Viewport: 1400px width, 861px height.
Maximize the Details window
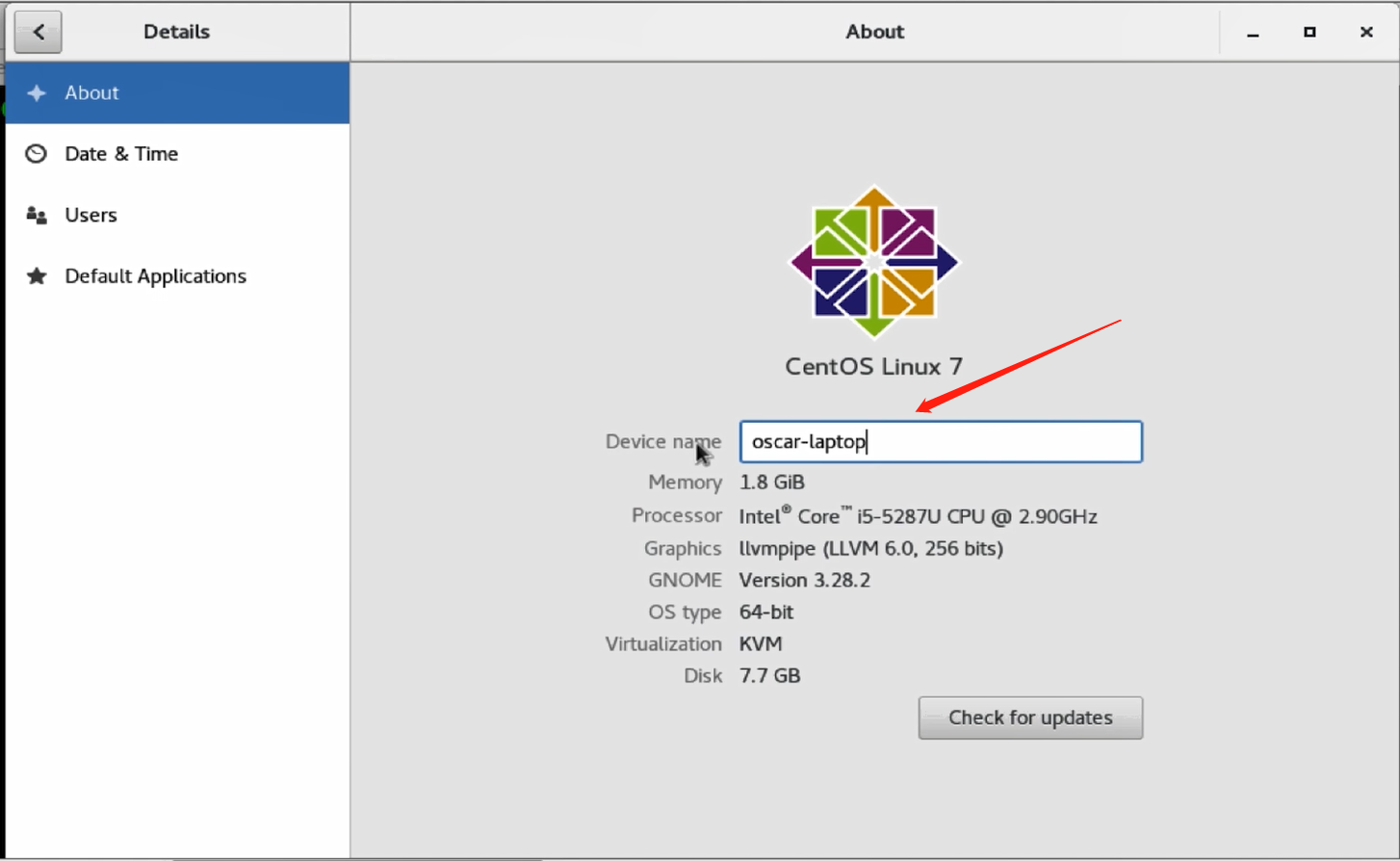pos(1309,32)
